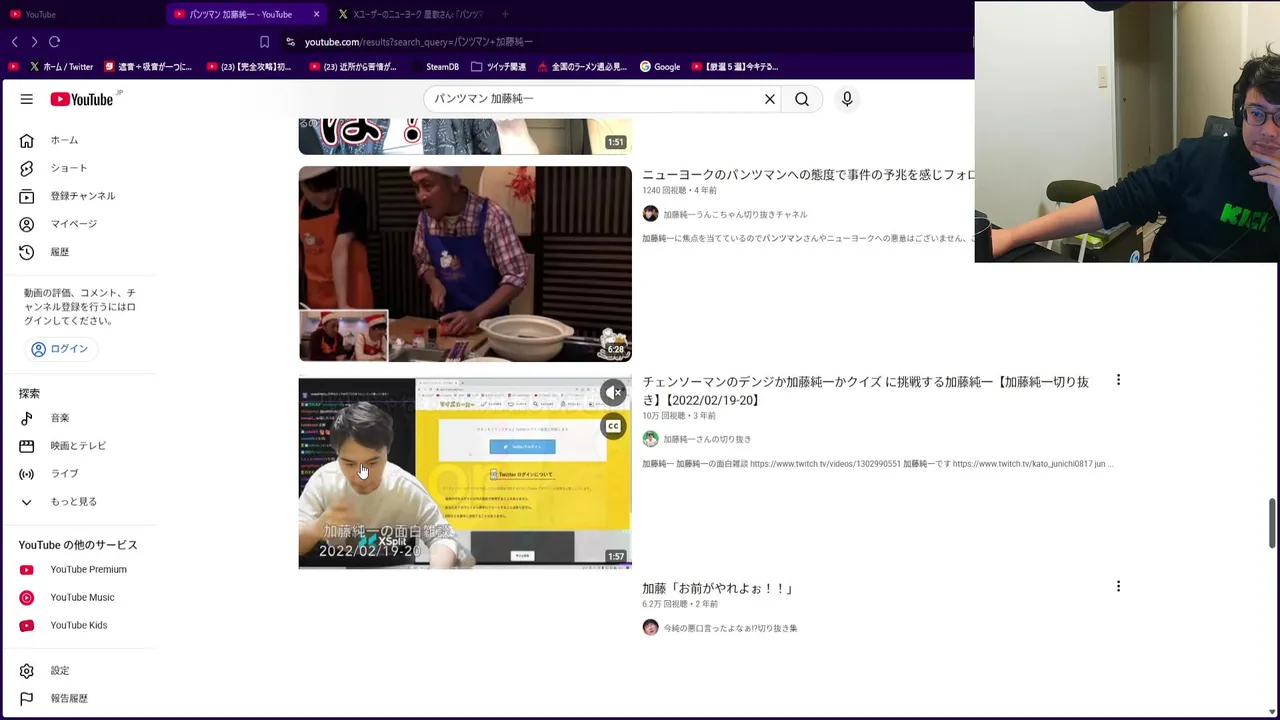Open video title ニューヨークのパンツマンへの態度で事件の予兆
Screen dimensions: 1280x720
click(x=808, y=175)
